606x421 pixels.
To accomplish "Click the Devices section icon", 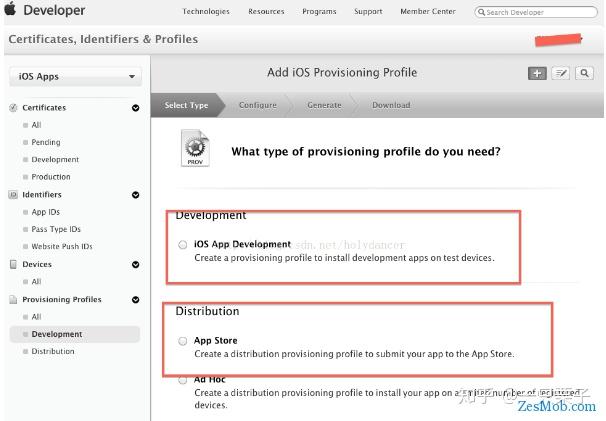I will pos(13,264).
